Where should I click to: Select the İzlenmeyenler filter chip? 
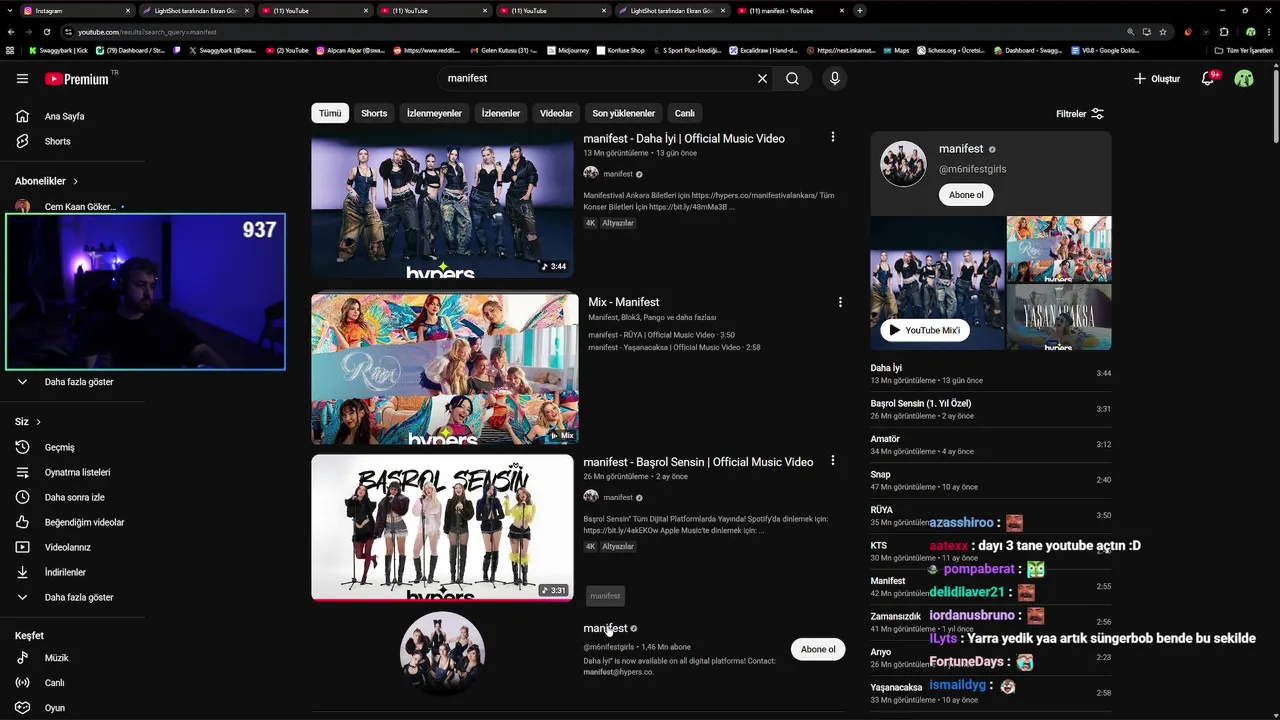click(434, 113)
